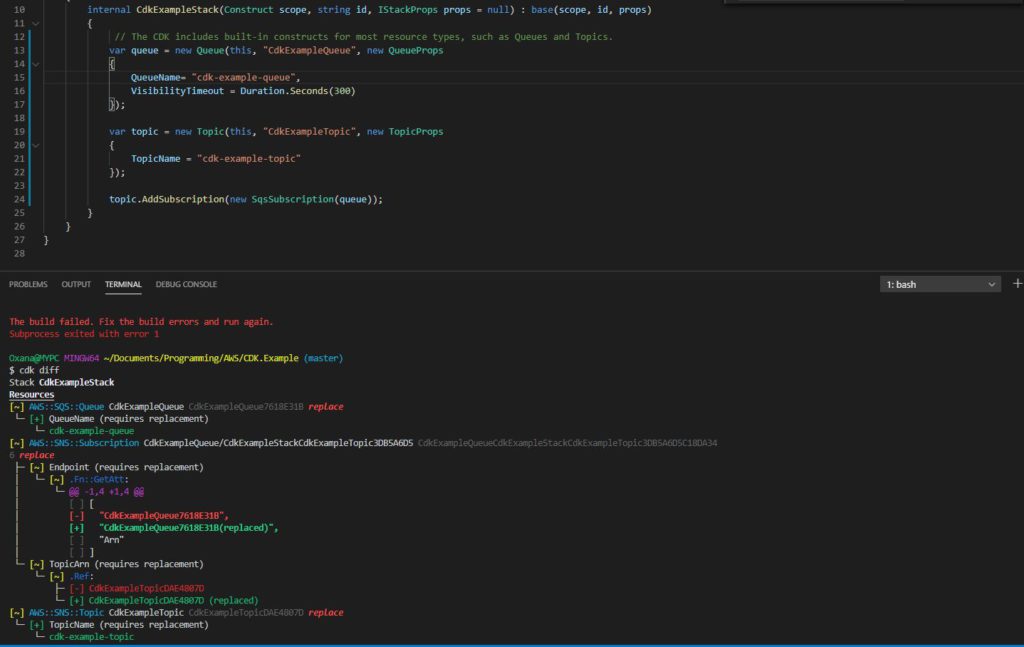The image size is (1024, 647).
Task: Click green 'CdkExampleTopicDAE4807D (replaced)' line
Action: click(174, 600)
